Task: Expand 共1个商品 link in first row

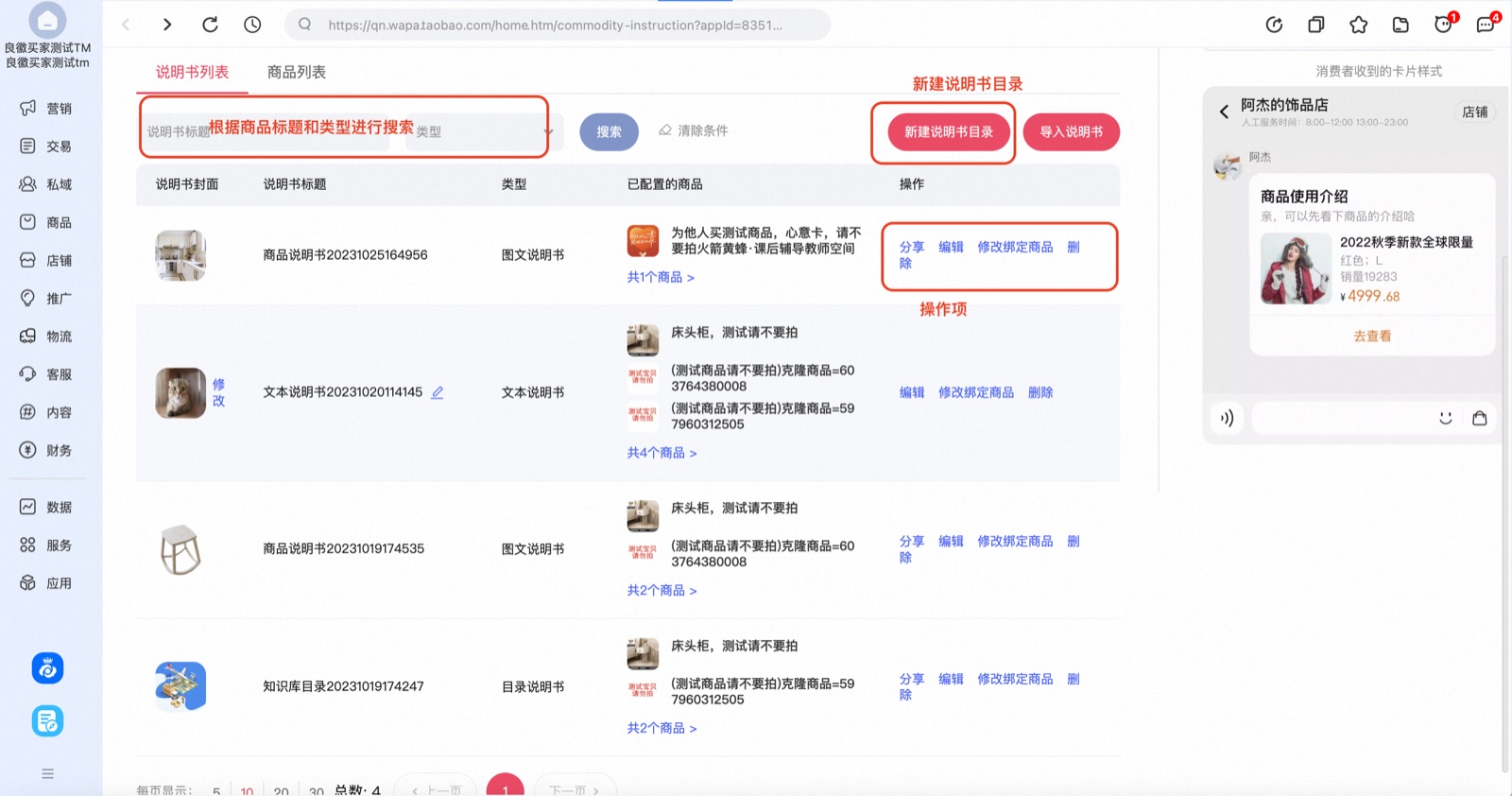Action: pyautogui.click(x=661, y=277)
